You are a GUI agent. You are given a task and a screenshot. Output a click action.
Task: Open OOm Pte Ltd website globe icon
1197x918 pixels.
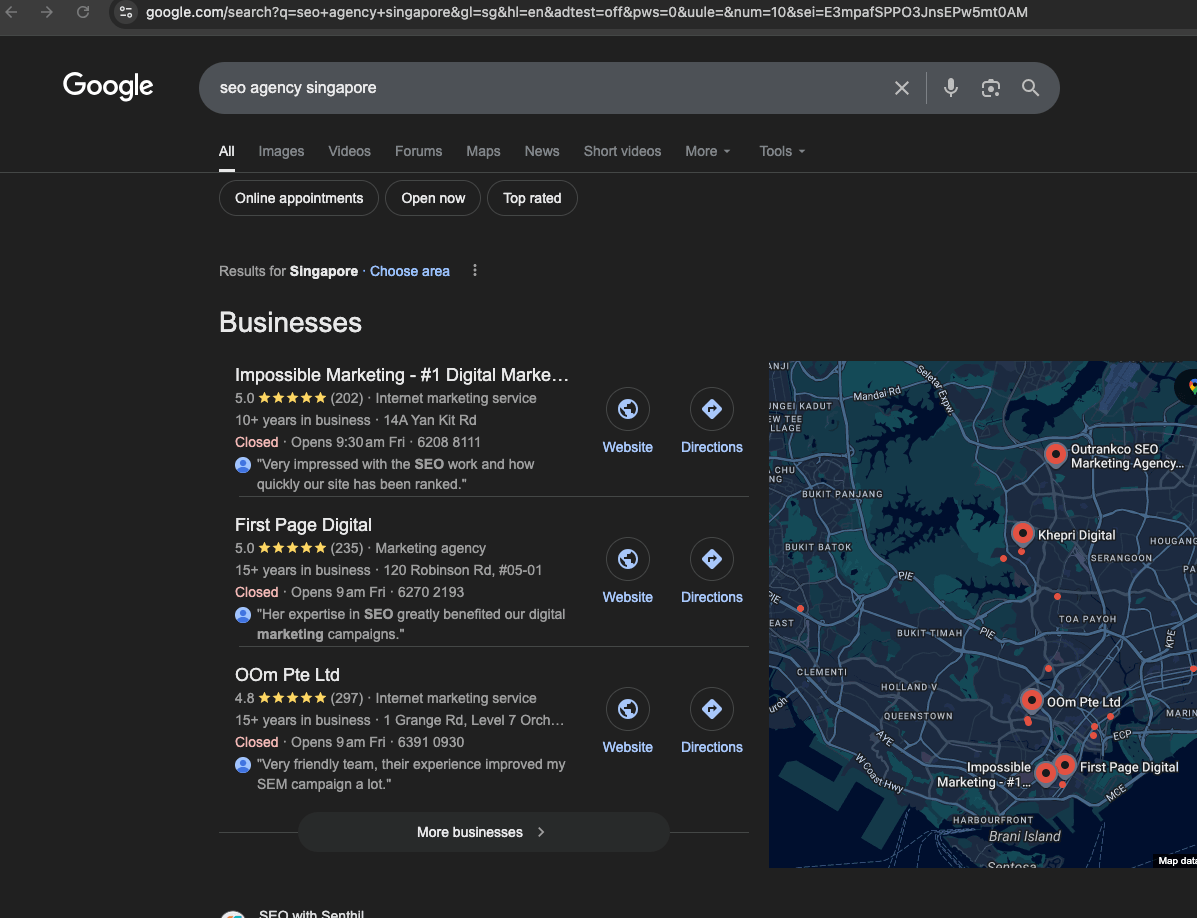(628, 709)
